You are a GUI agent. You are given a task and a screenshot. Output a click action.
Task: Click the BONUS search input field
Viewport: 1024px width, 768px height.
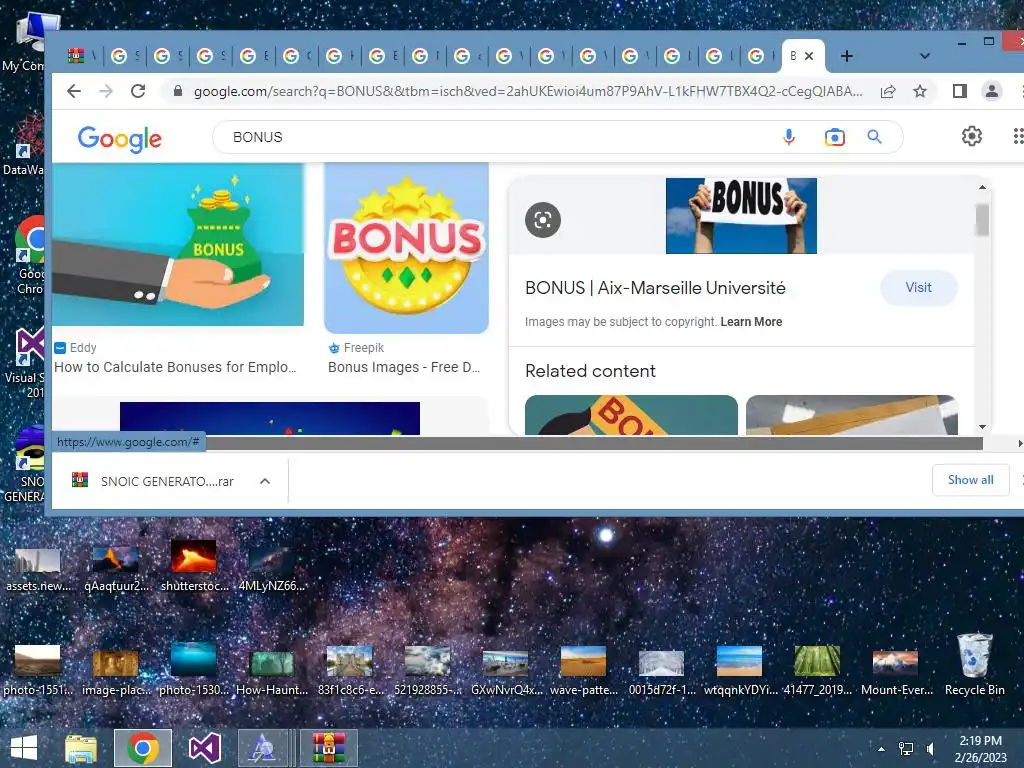click(x=496, y=137)
